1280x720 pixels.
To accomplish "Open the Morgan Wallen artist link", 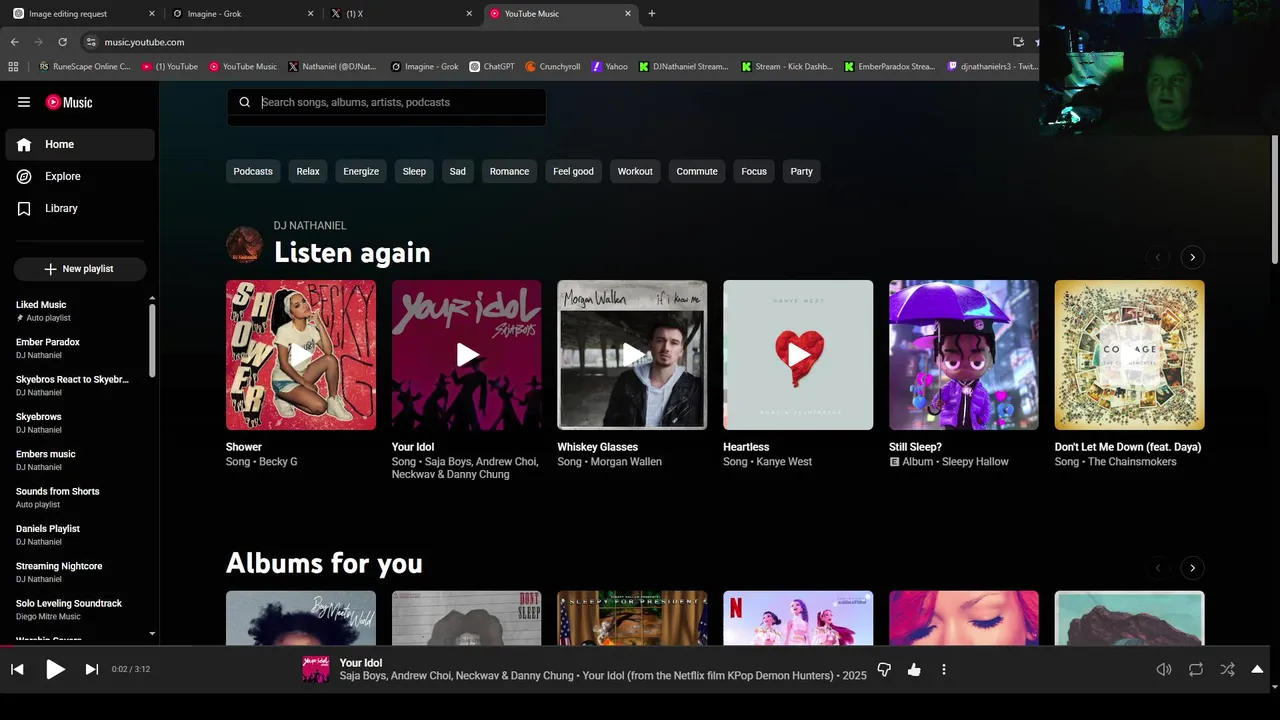I will pyautogui.click(x=626, y=462).
